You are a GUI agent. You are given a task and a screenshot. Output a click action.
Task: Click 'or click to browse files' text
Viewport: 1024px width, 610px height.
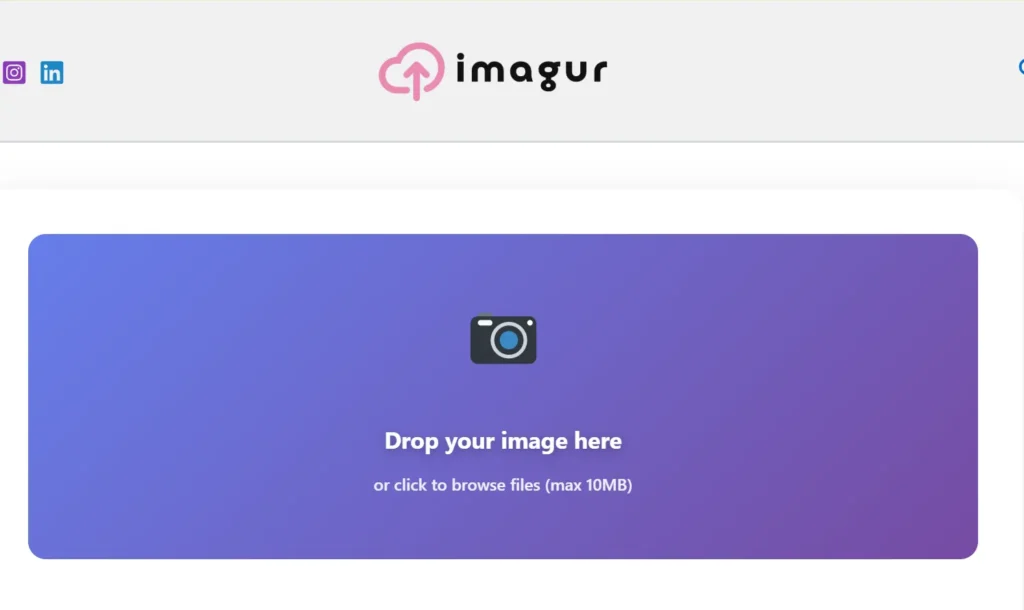click(x=457, y=485)
